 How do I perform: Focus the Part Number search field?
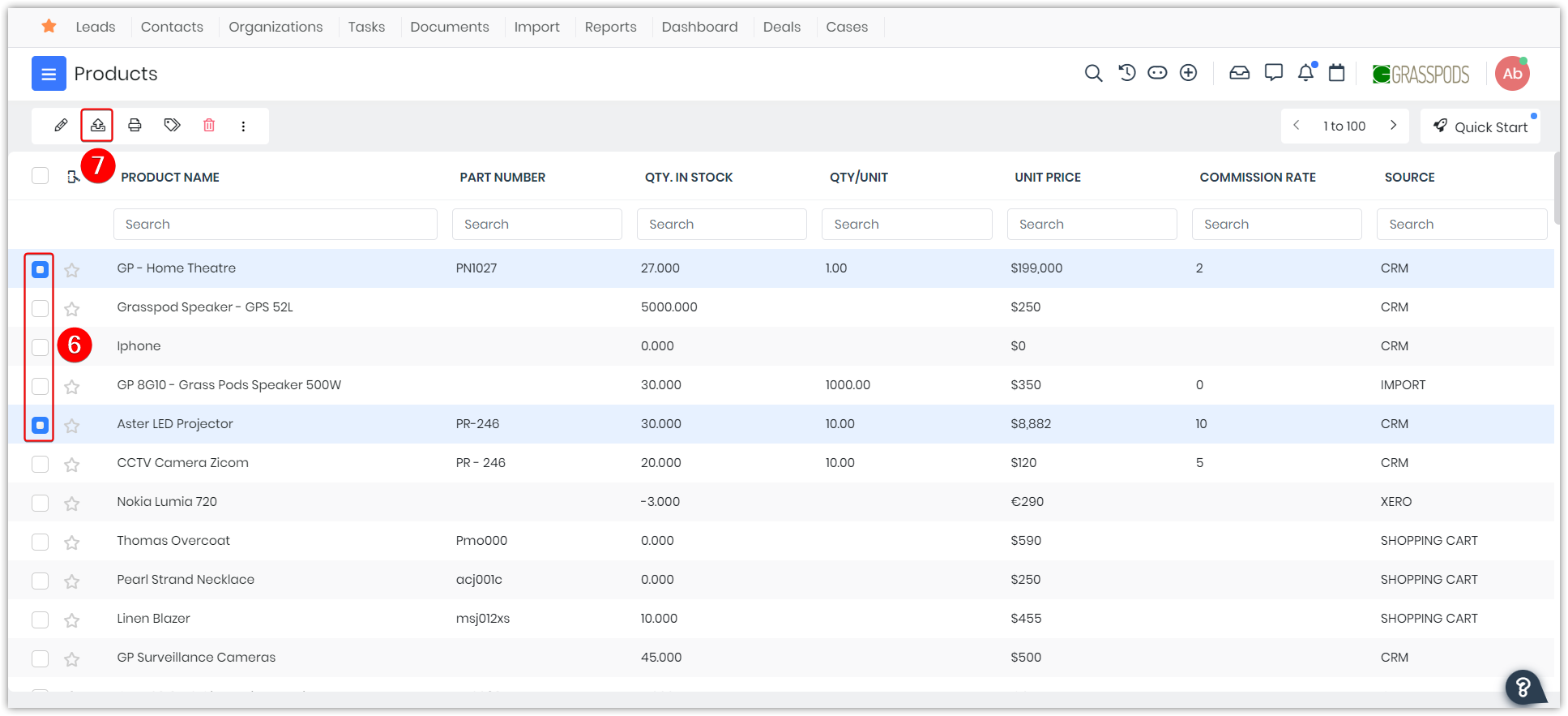click(x=537, y=224)
